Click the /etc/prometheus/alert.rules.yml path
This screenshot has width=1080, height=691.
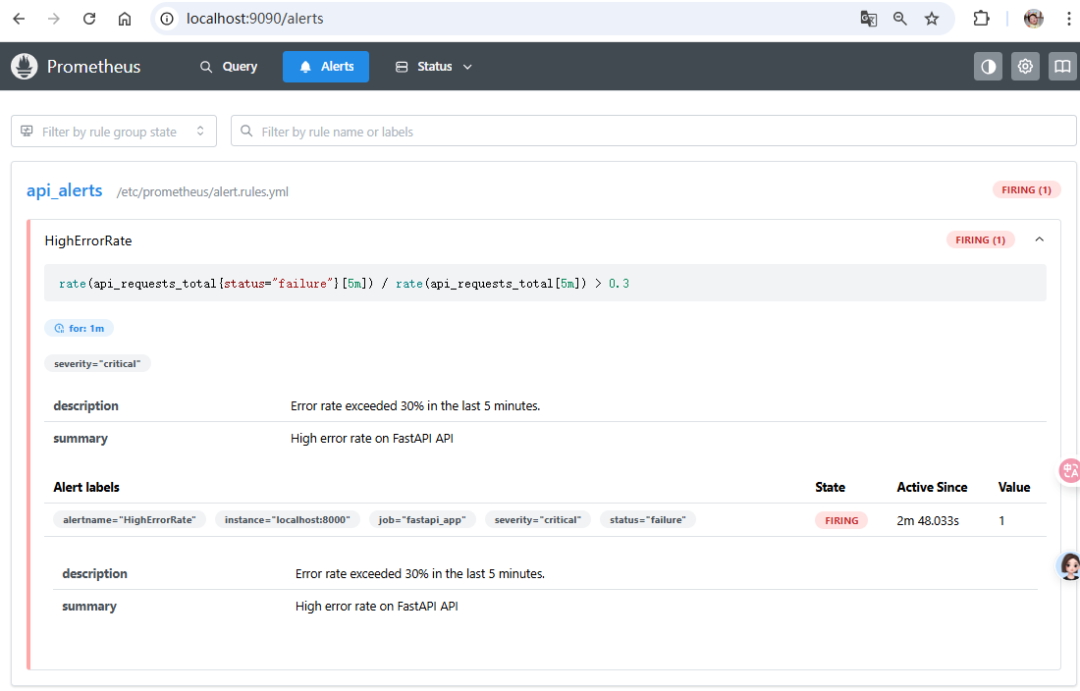[x=202, y=192]
